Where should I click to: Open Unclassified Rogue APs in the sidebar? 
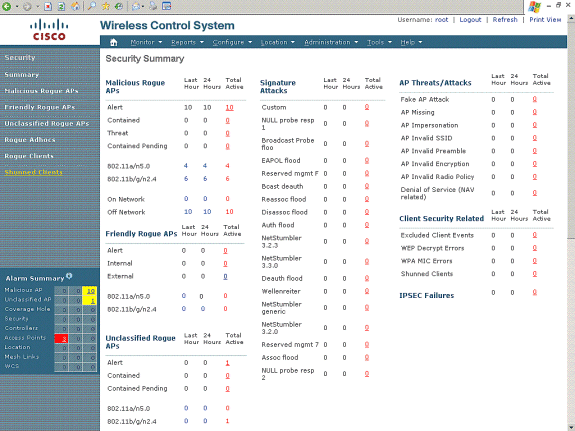pyautogui.click(x=47, y=123)
